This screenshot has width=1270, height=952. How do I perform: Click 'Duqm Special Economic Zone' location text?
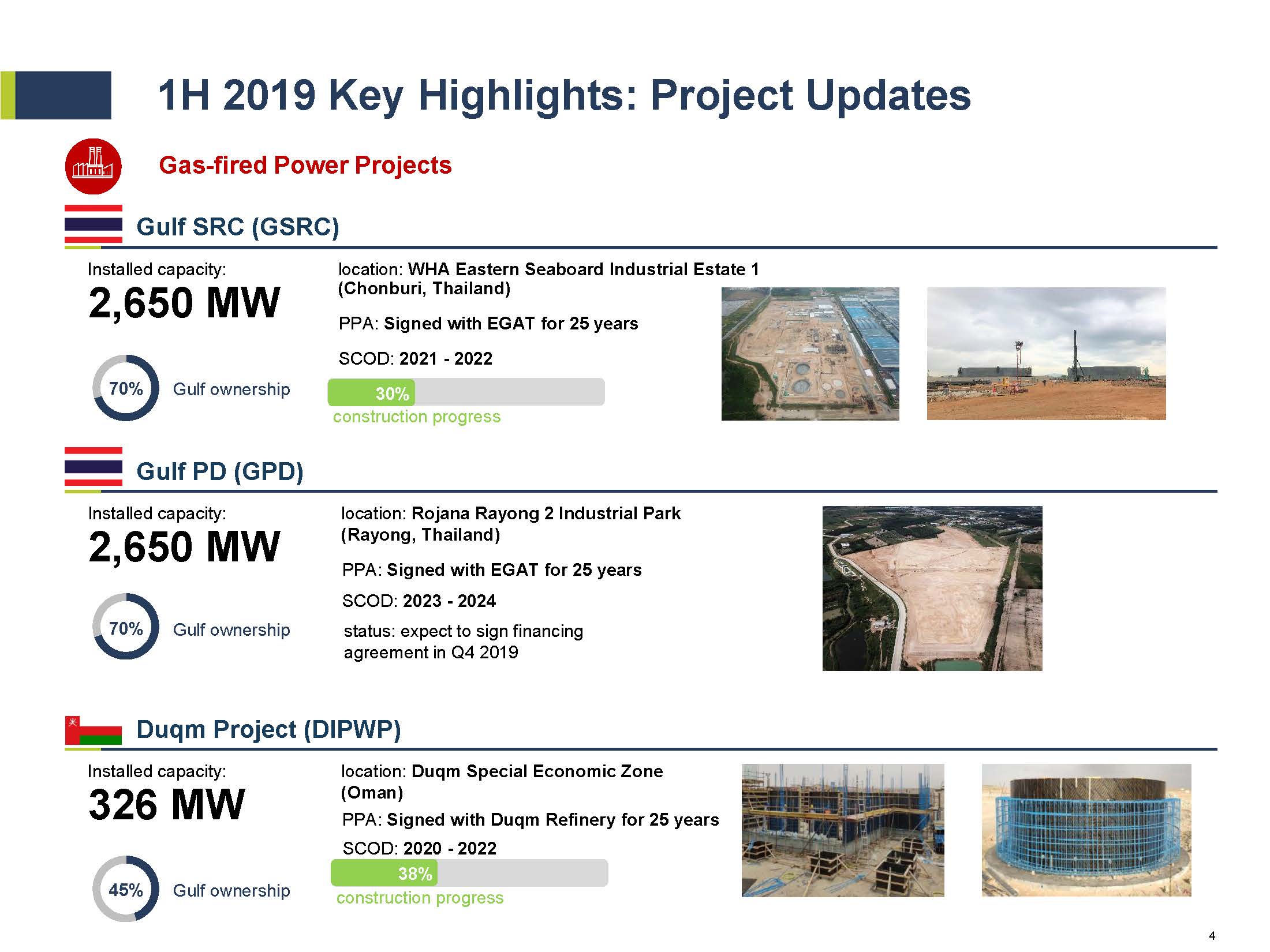[x=537, y=771]
